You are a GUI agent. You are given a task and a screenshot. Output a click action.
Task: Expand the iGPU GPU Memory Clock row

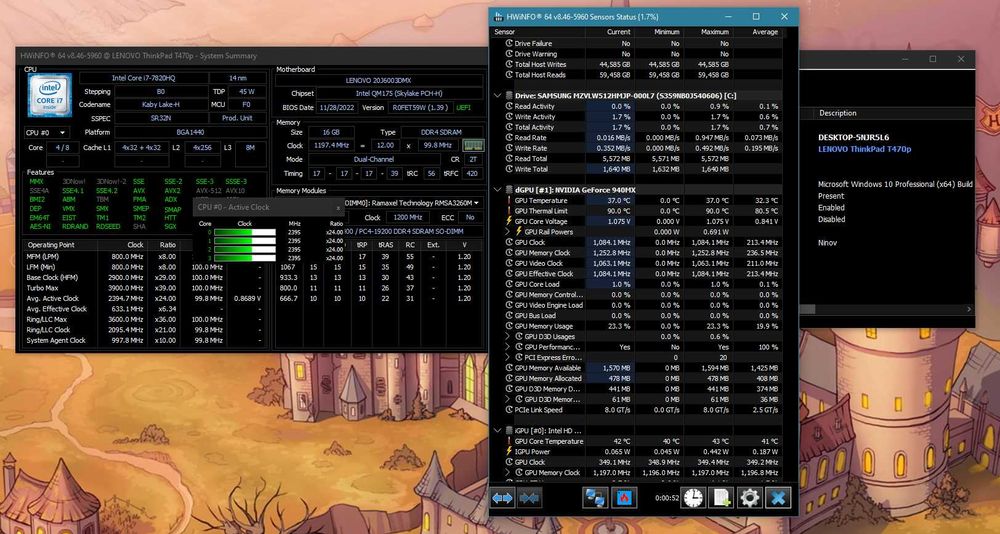508,473
